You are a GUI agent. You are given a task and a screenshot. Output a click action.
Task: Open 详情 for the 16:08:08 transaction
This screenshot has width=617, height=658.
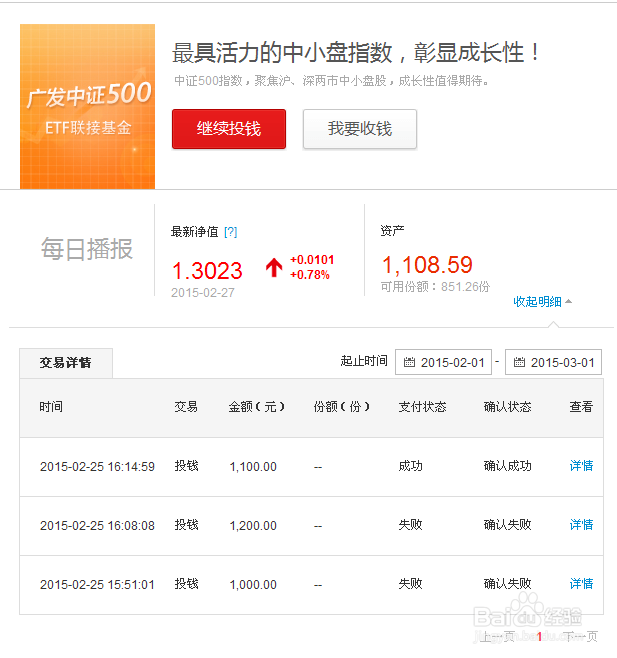(581, 525)
